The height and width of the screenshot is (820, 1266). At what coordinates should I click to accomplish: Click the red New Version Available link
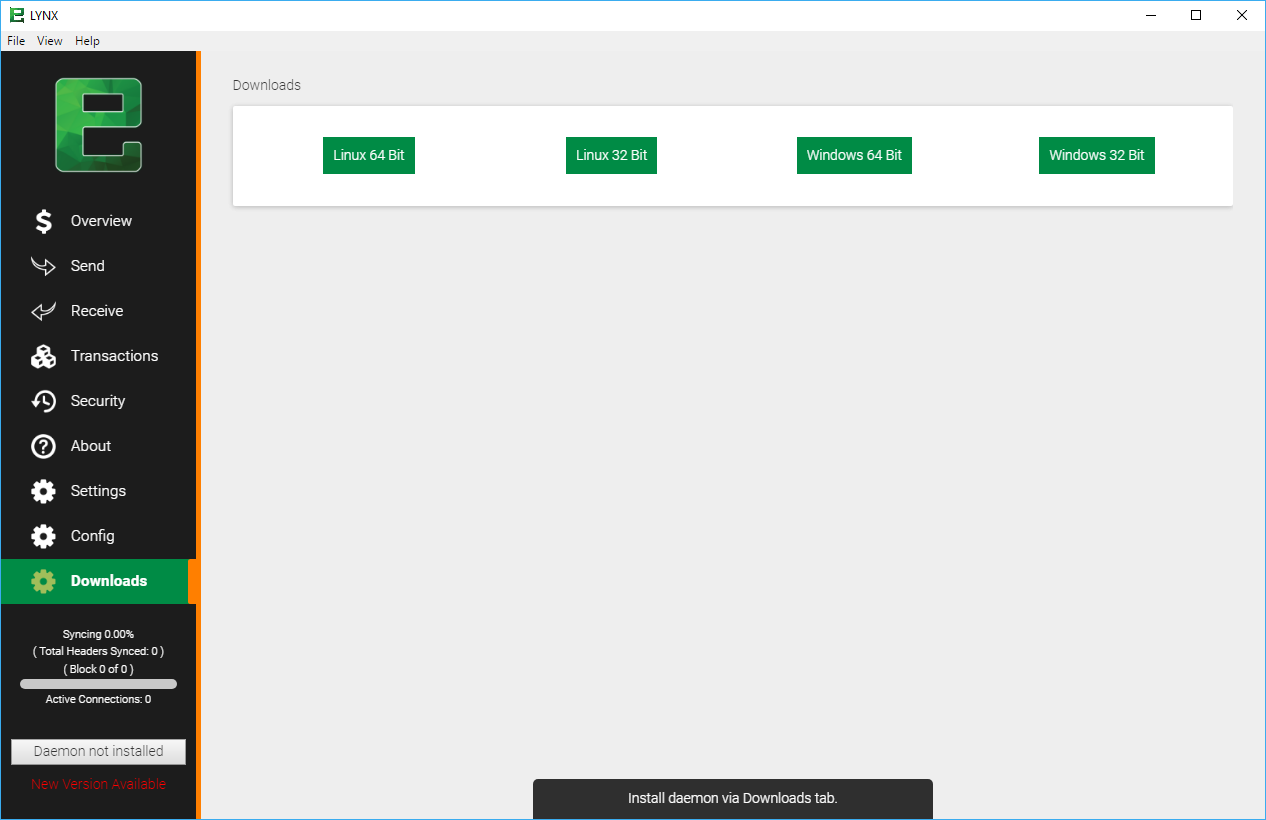[98, 784]
